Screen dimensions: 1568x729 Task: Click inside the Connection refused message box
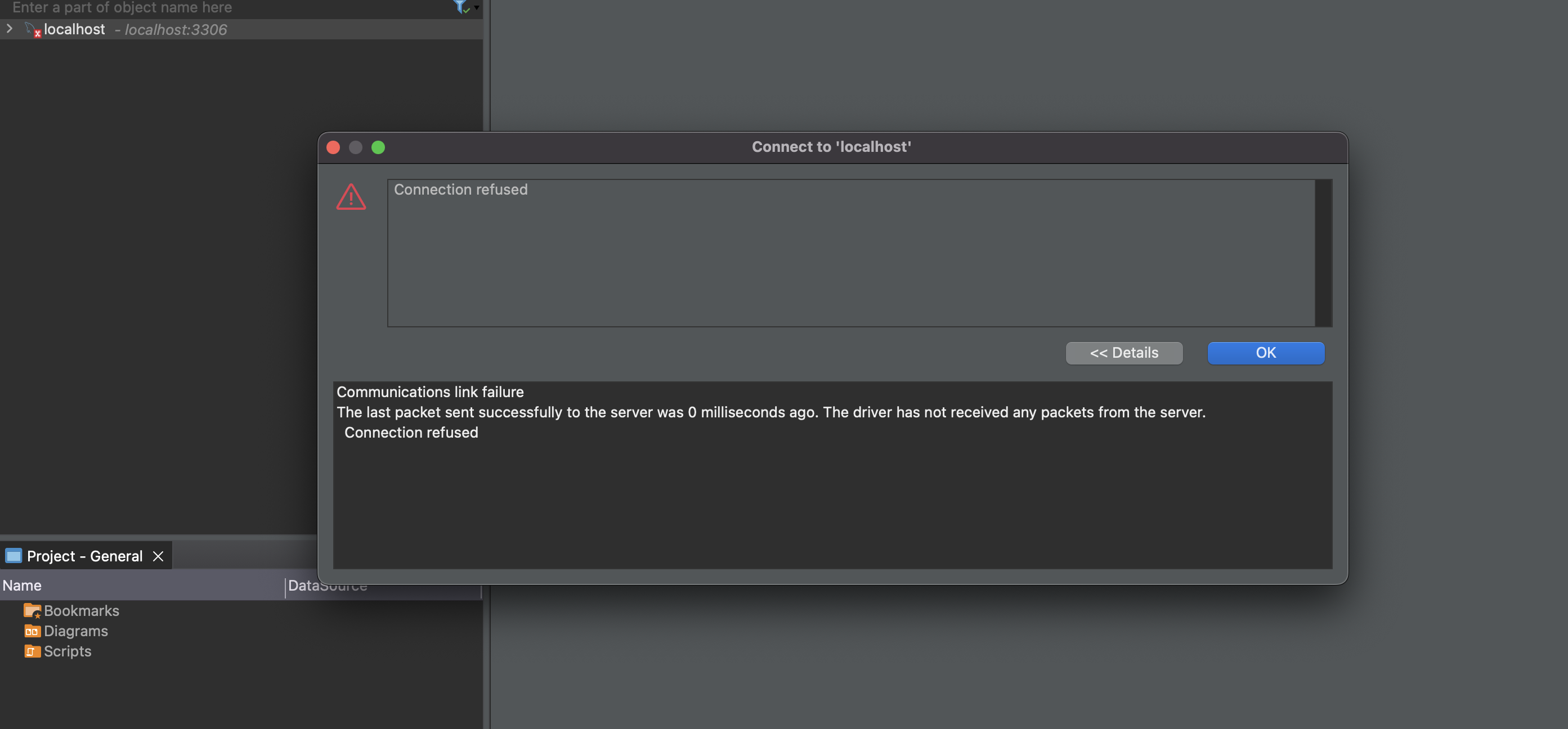(x=850, y=253)
